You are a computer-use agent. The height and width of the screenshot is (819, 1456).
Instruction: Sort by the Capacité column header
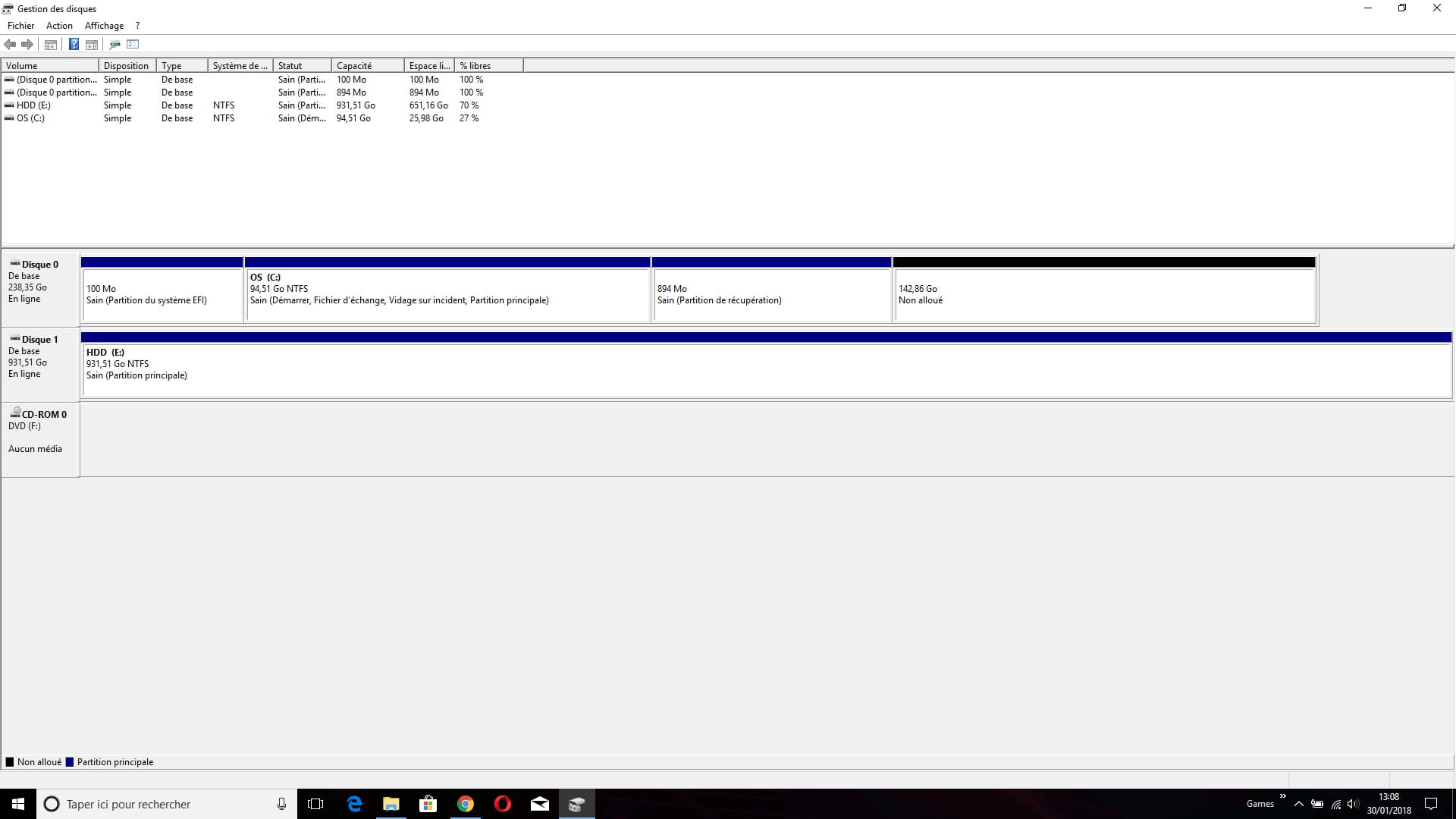coord(368,66)
